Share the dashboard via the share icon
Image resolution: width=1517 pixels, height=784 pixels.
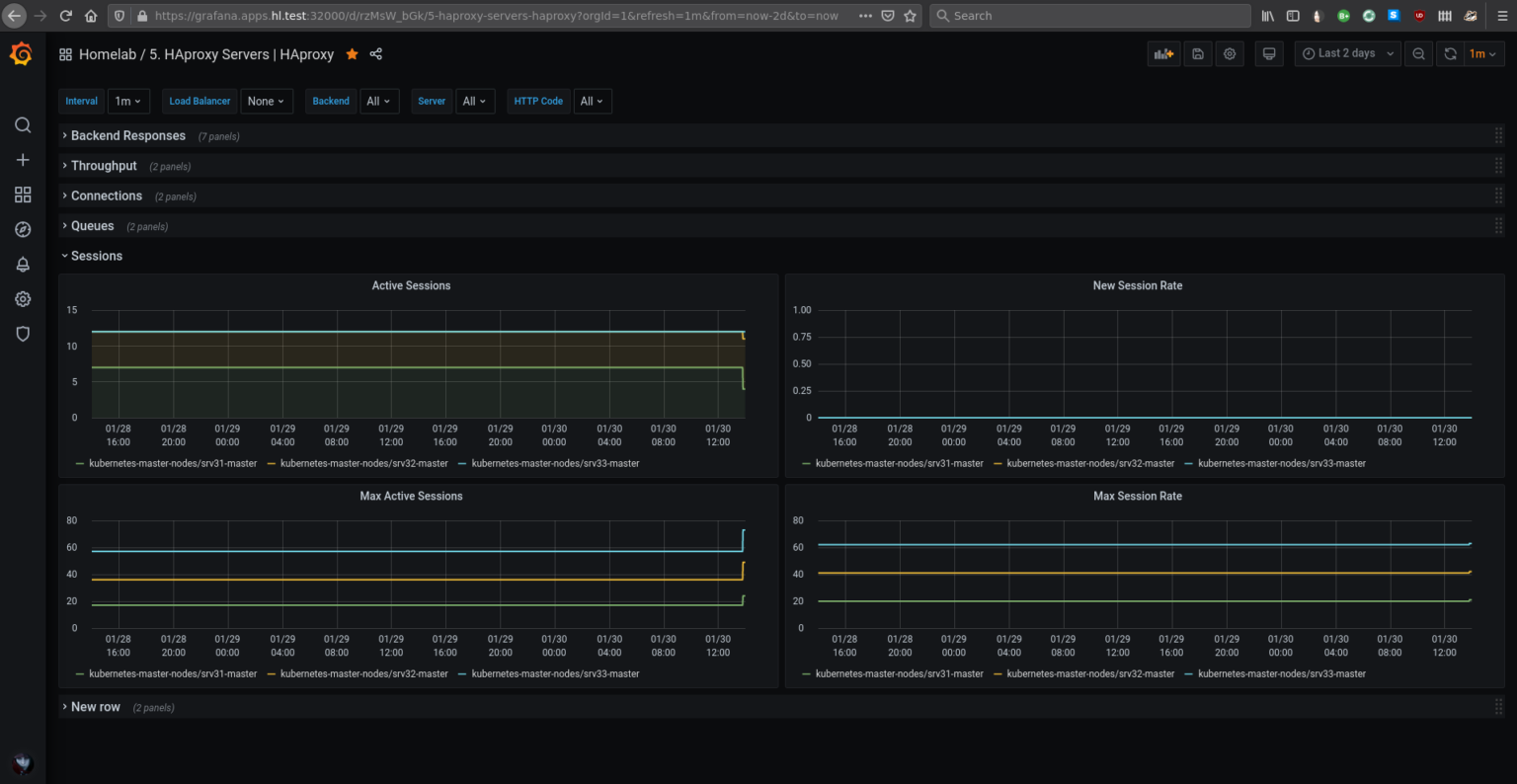375,54
